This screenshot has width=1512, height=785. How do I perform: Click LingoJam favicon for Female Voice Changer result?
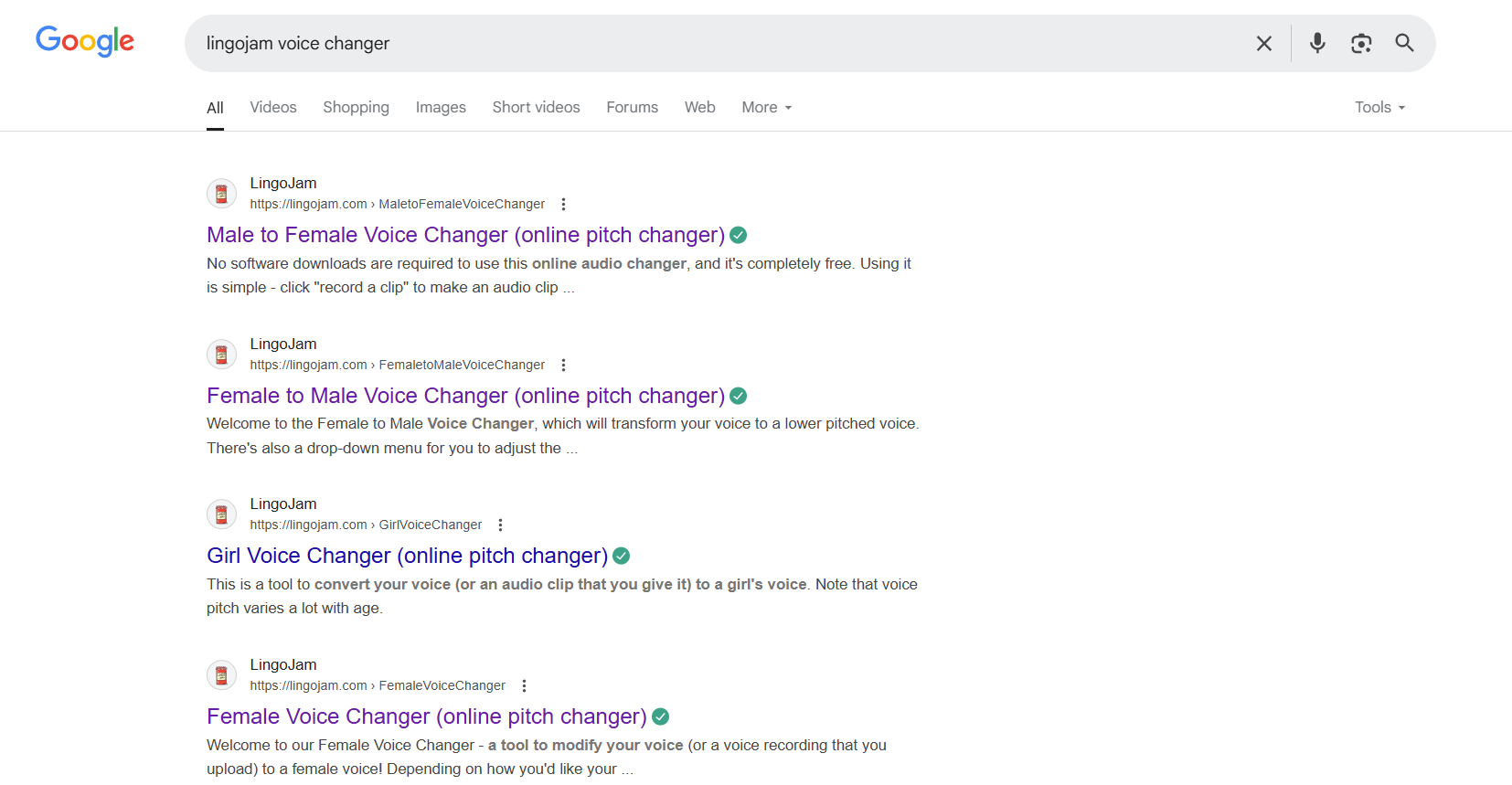(x=221, y=675)
